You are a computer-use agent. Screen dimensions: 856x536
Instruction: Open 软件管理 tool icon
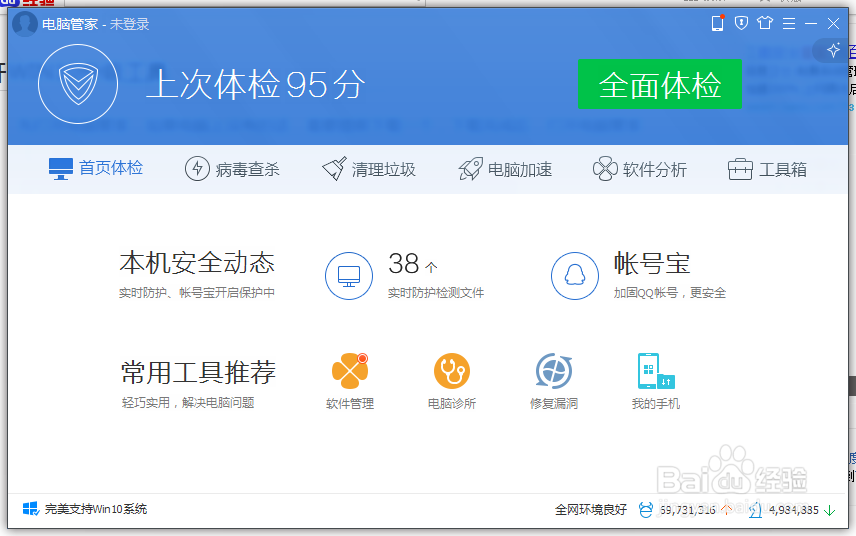350,371
